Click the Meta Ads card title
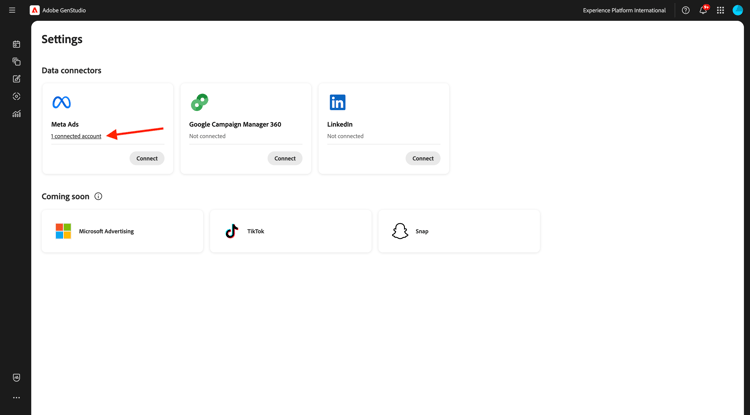750x415 pixels. point(65,124)
